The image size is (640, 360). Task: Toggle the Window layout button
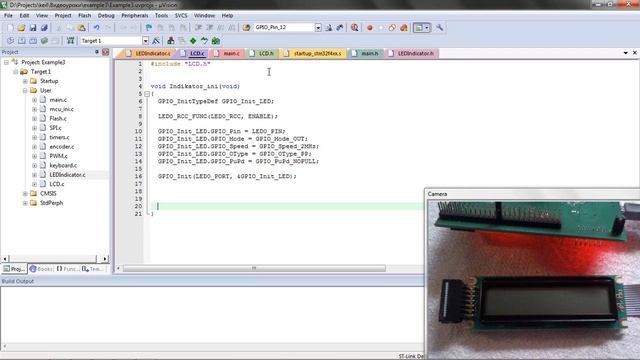(x=418, y=28)
